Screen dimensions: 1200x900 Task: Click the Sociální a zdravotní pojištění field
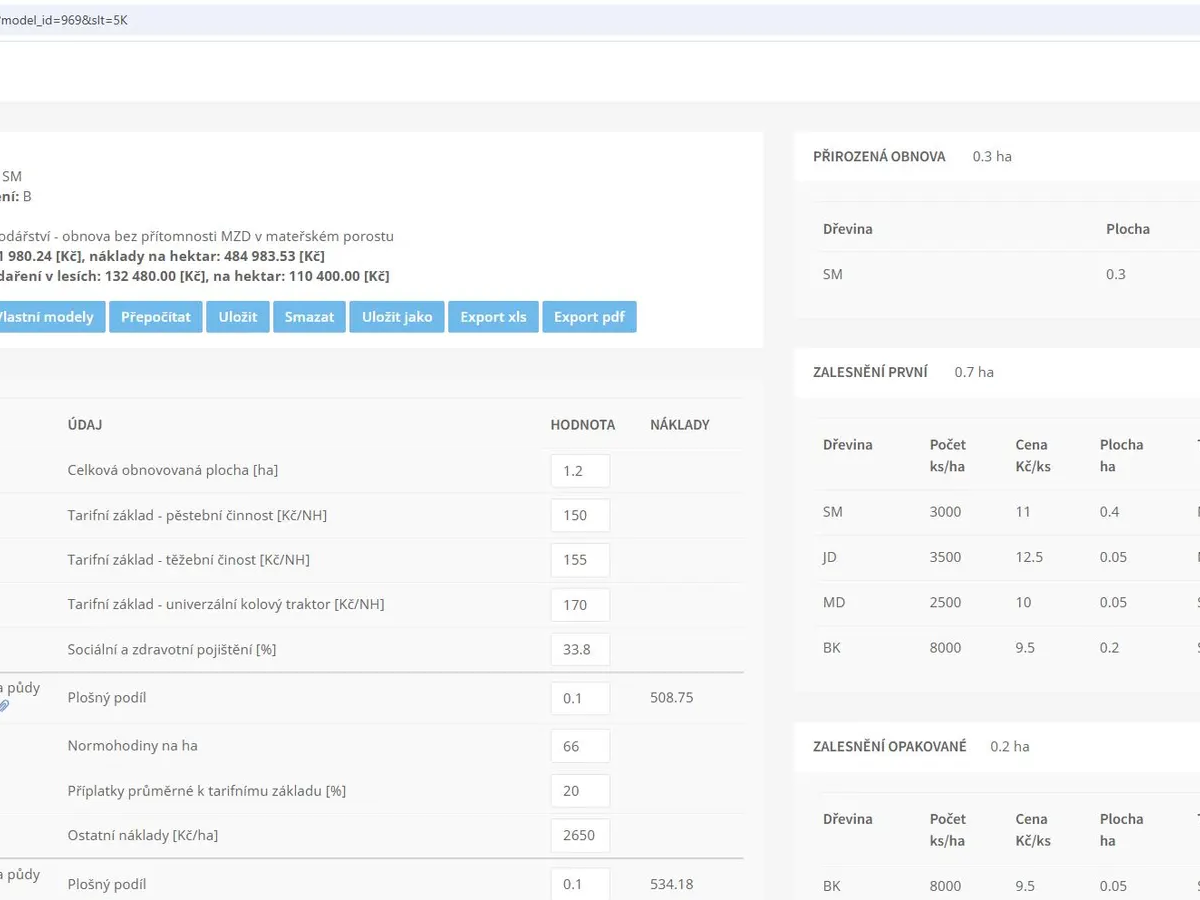(580, 650)
